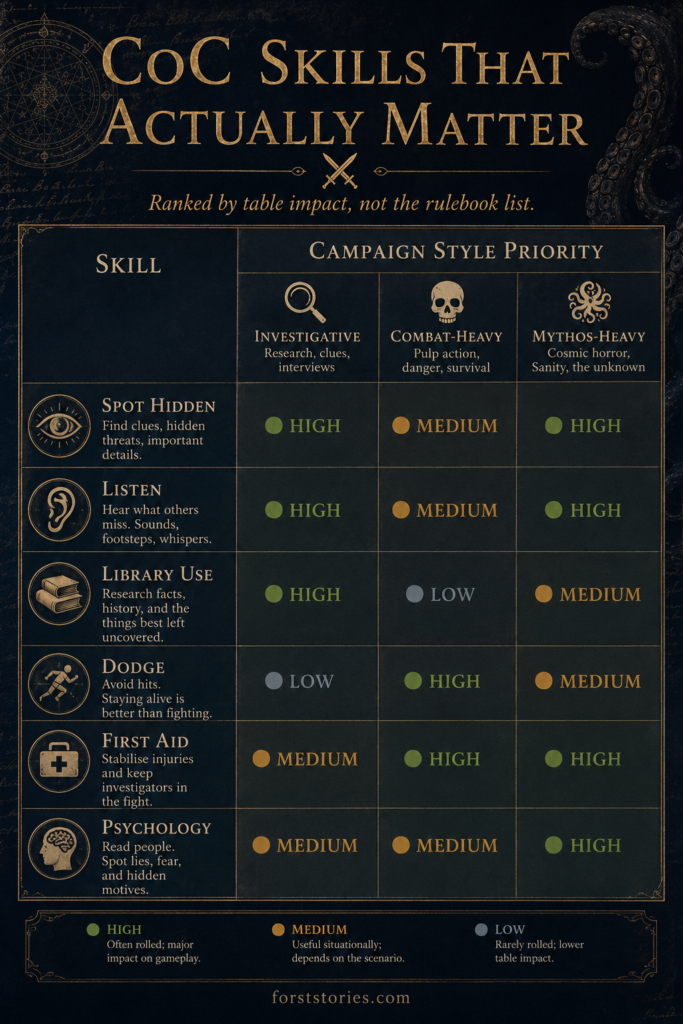Click Psychology Mythos-Heavy HIGH rating
Image resolution: width=683 pixels, height=1024 pixels.
[583, 845]
